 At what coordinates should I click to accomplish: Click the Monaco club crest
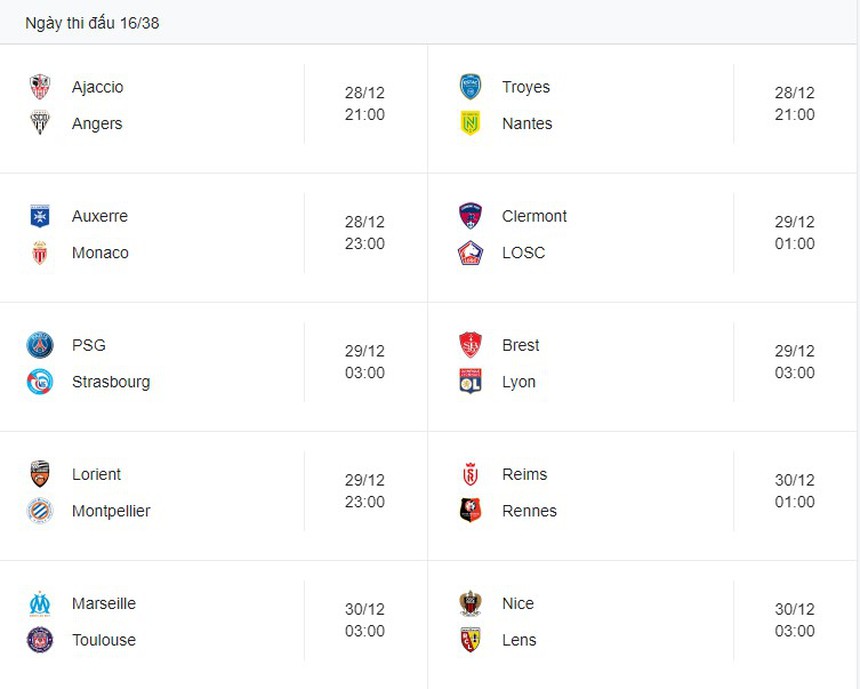pyautogui.click(x=40, y=253)
